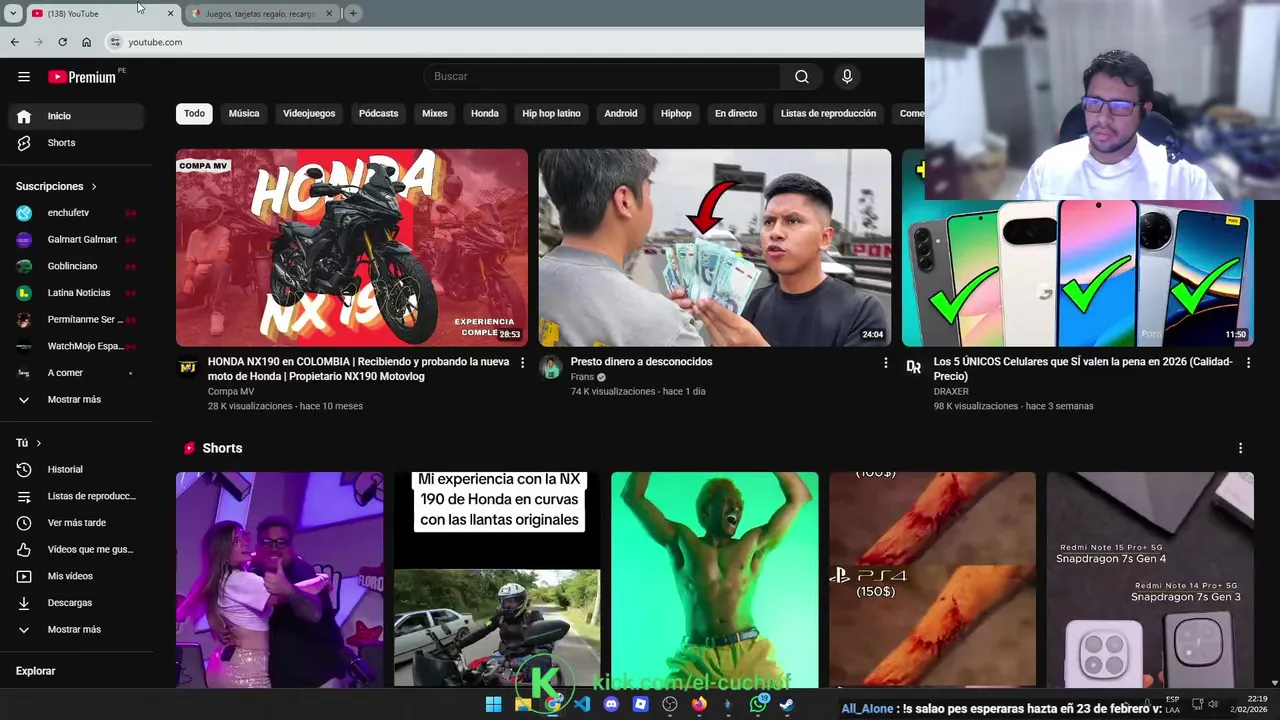Select the Pódcasts filter chip
Viewport: 1280px width, 720px height.
378,114
